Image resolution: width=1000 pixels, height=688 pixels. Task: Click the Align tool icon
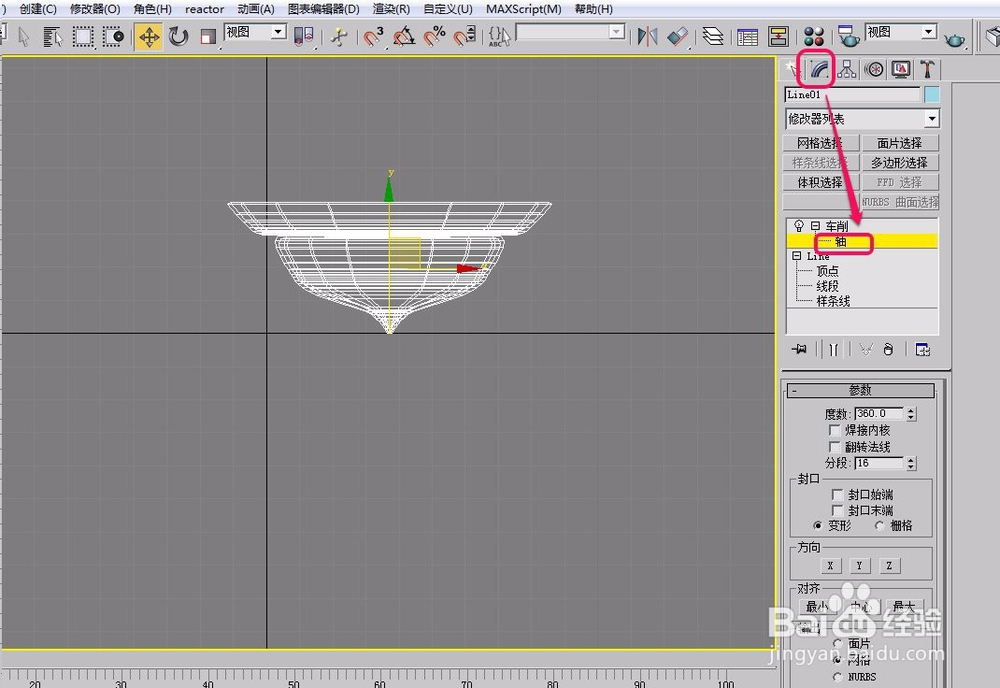tap(678, 37)
